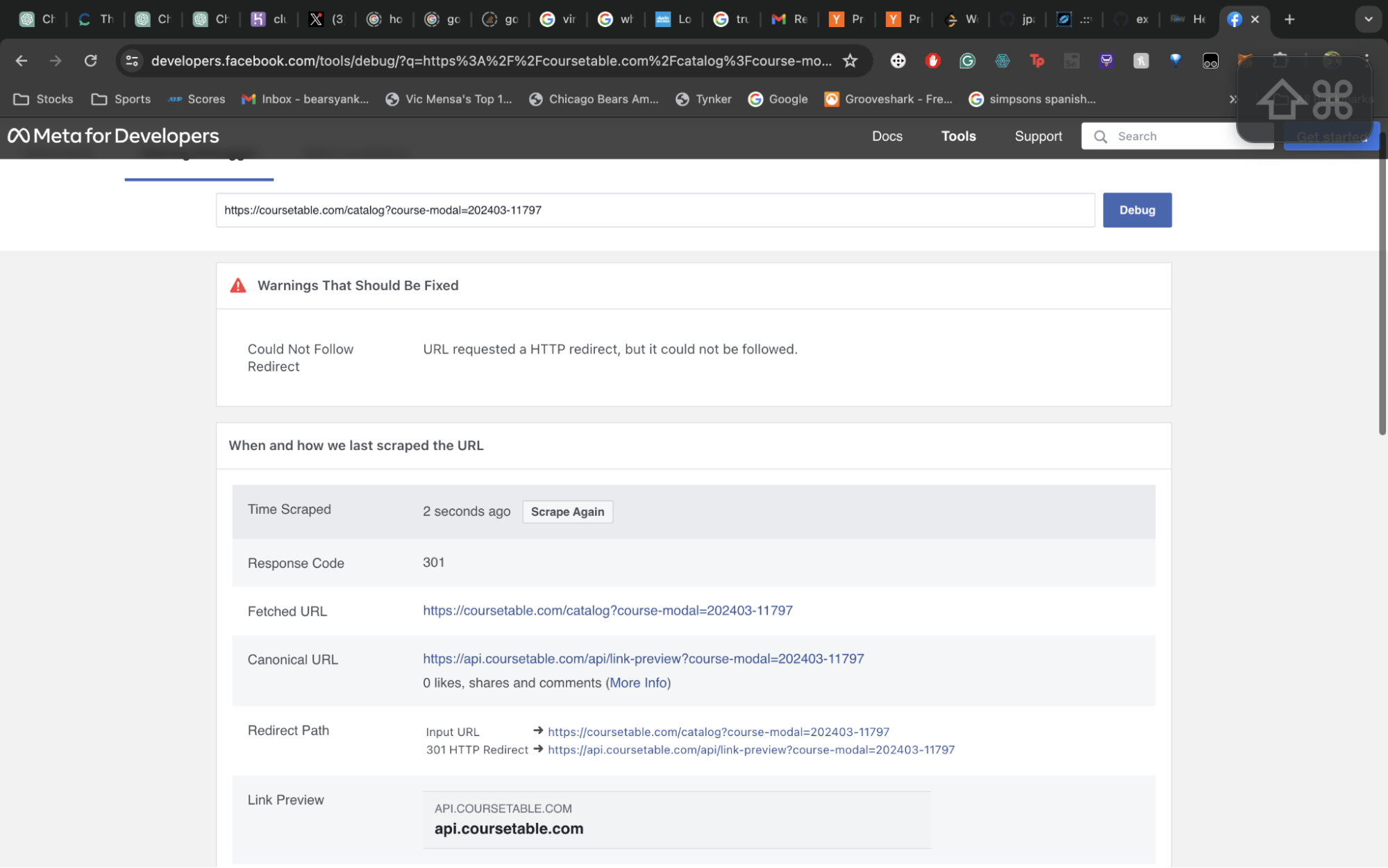The height and width of the screenshot is (868, 1388).
Task: Click the Debug button
Action: (x=1137, y=210)
